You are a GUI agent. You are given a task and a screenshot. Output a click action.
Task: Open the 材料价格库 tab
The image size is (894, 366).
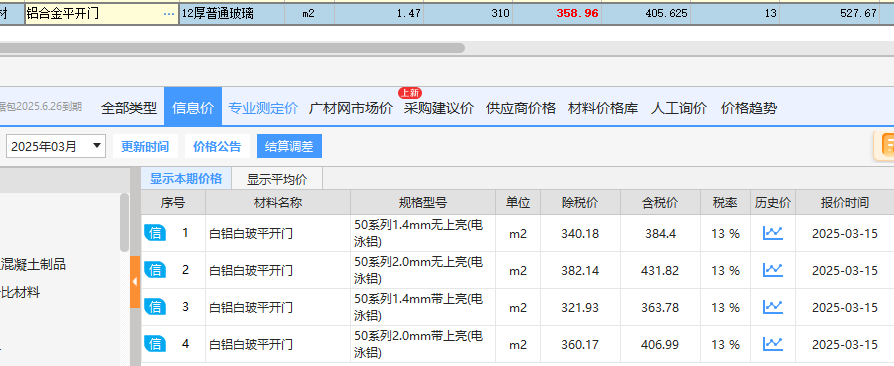pos(603,108)
